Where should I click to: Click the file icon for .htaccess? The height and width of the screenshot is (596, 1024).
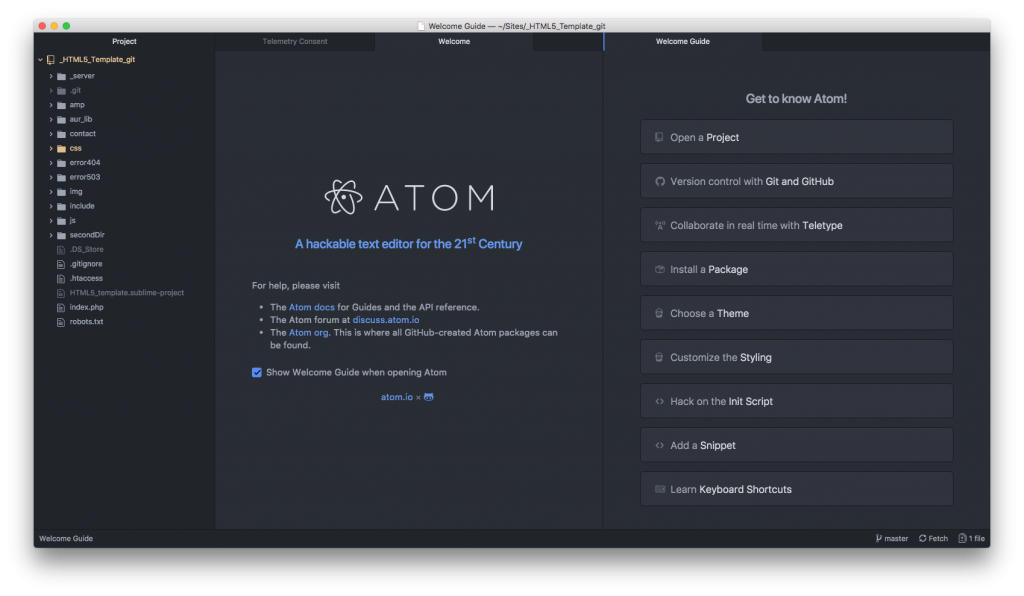pyautogui.click(x=61, y=279)
